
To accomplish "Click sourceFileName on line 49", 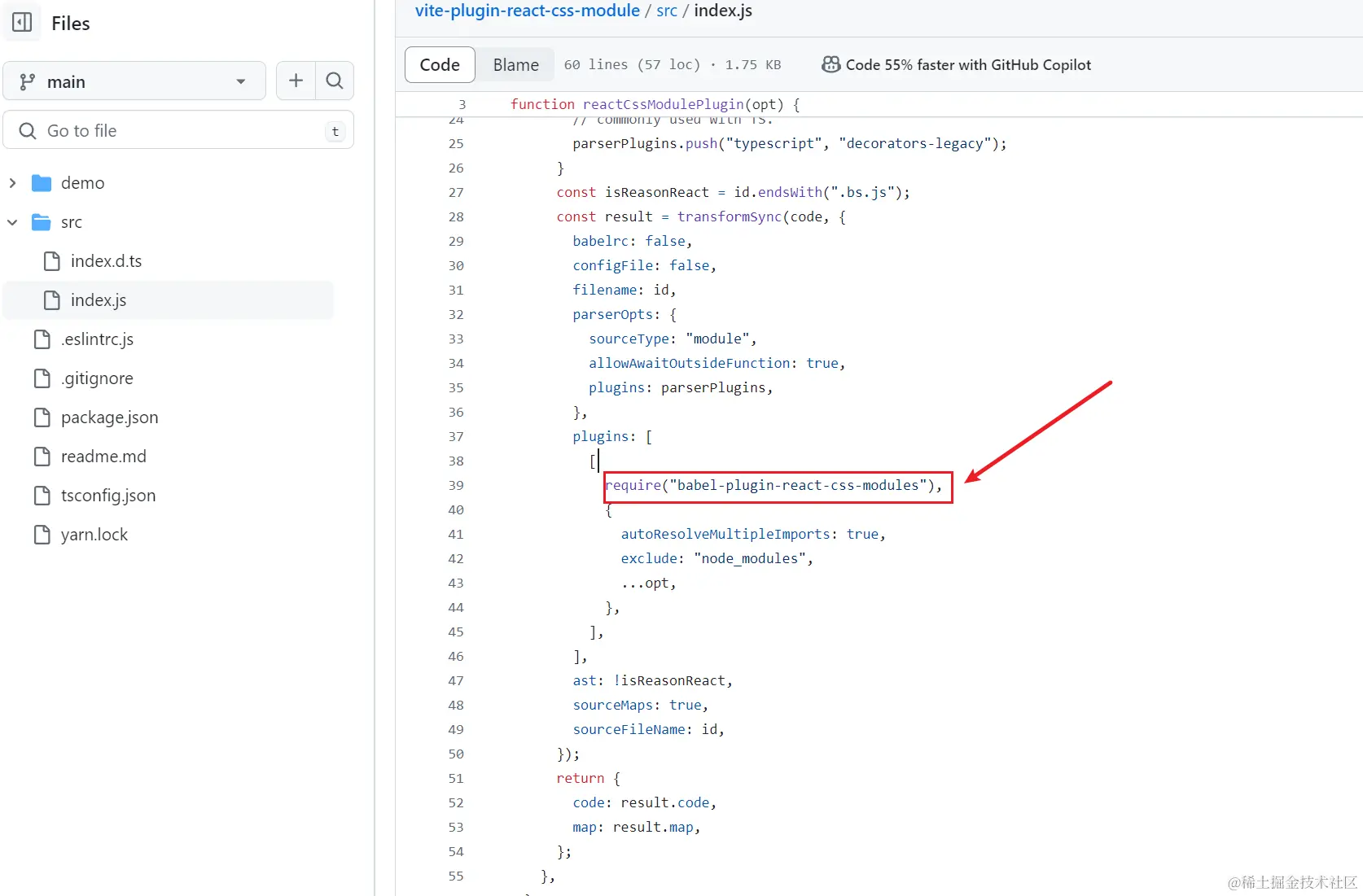I will tap(629, 729).
